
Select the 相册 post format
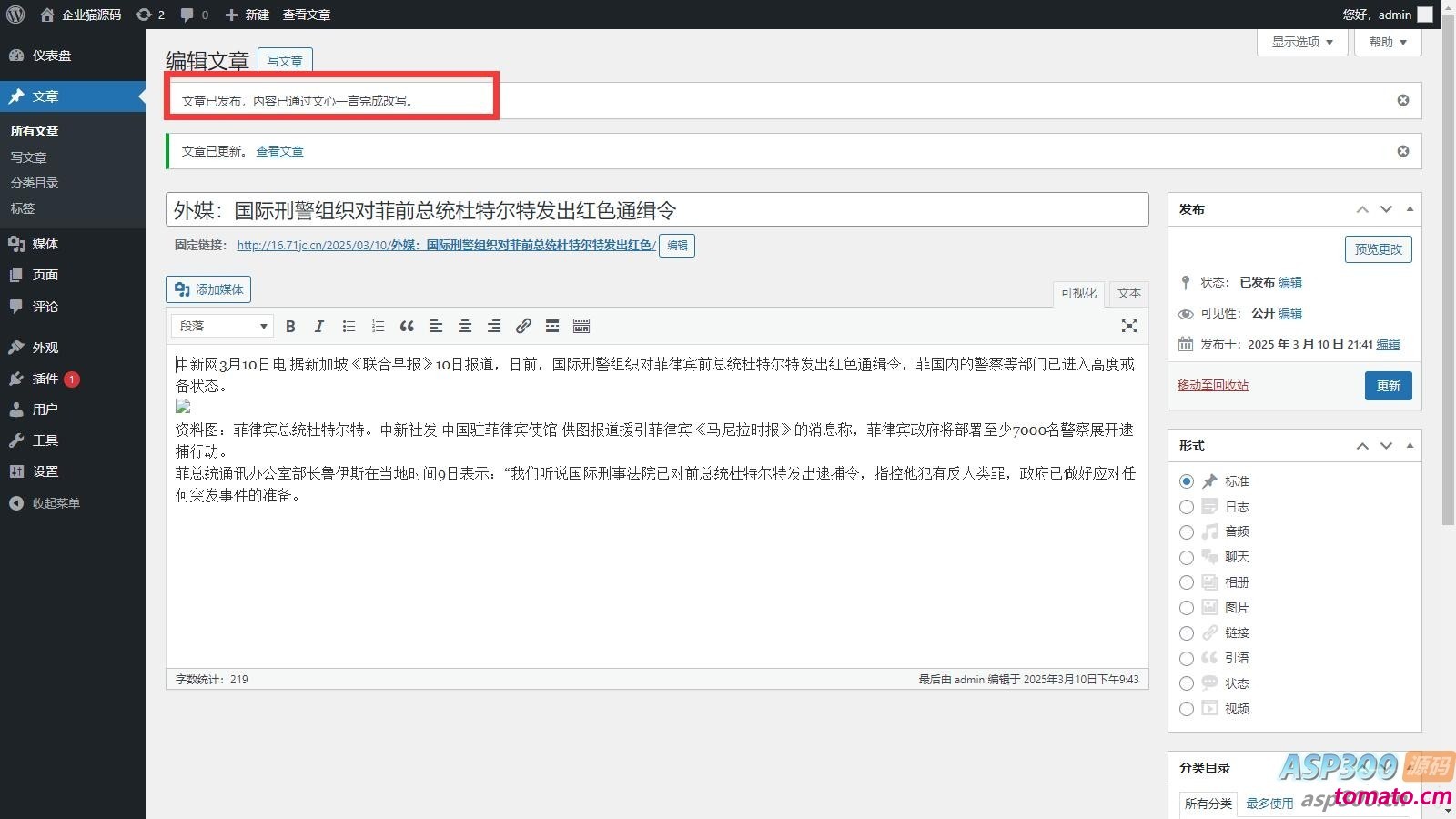[1187, 582]
